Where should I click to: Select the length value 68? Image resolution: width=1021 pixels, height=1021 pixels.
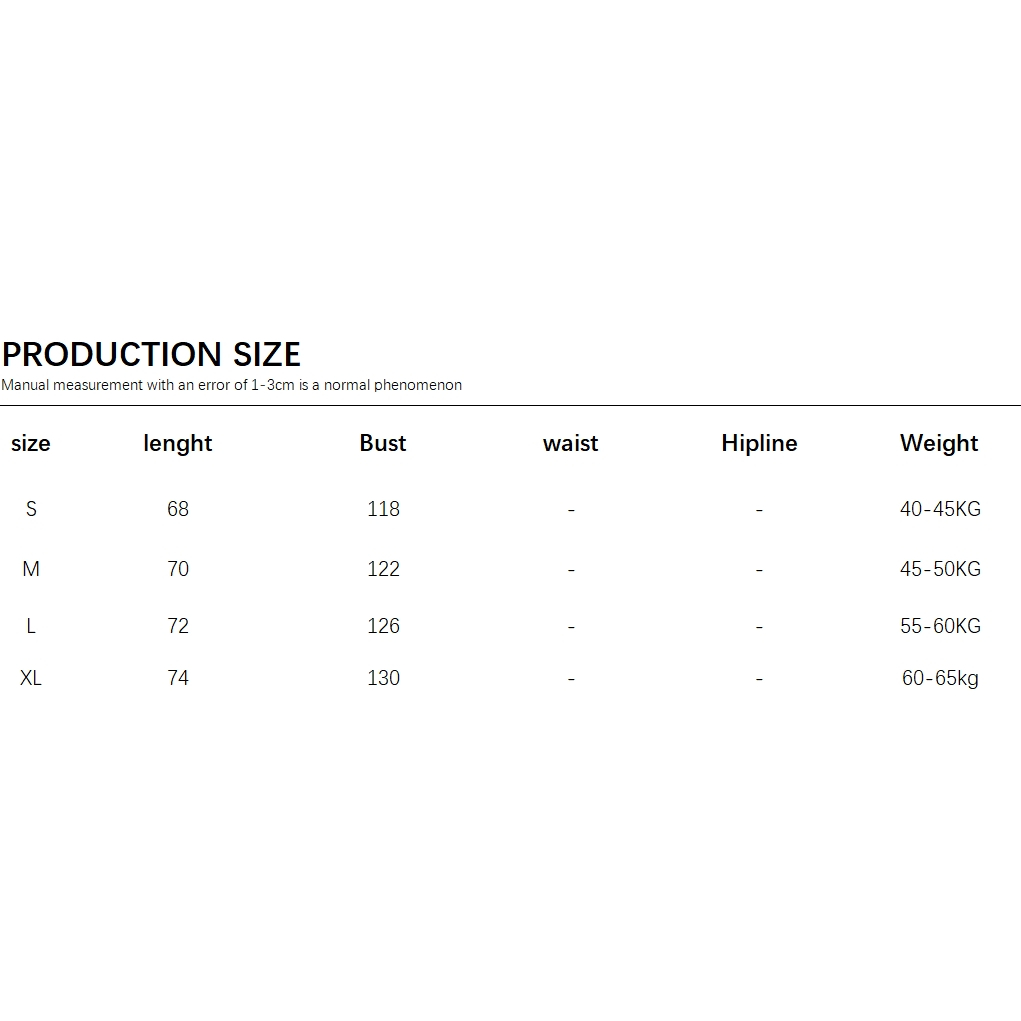point(178,509)
